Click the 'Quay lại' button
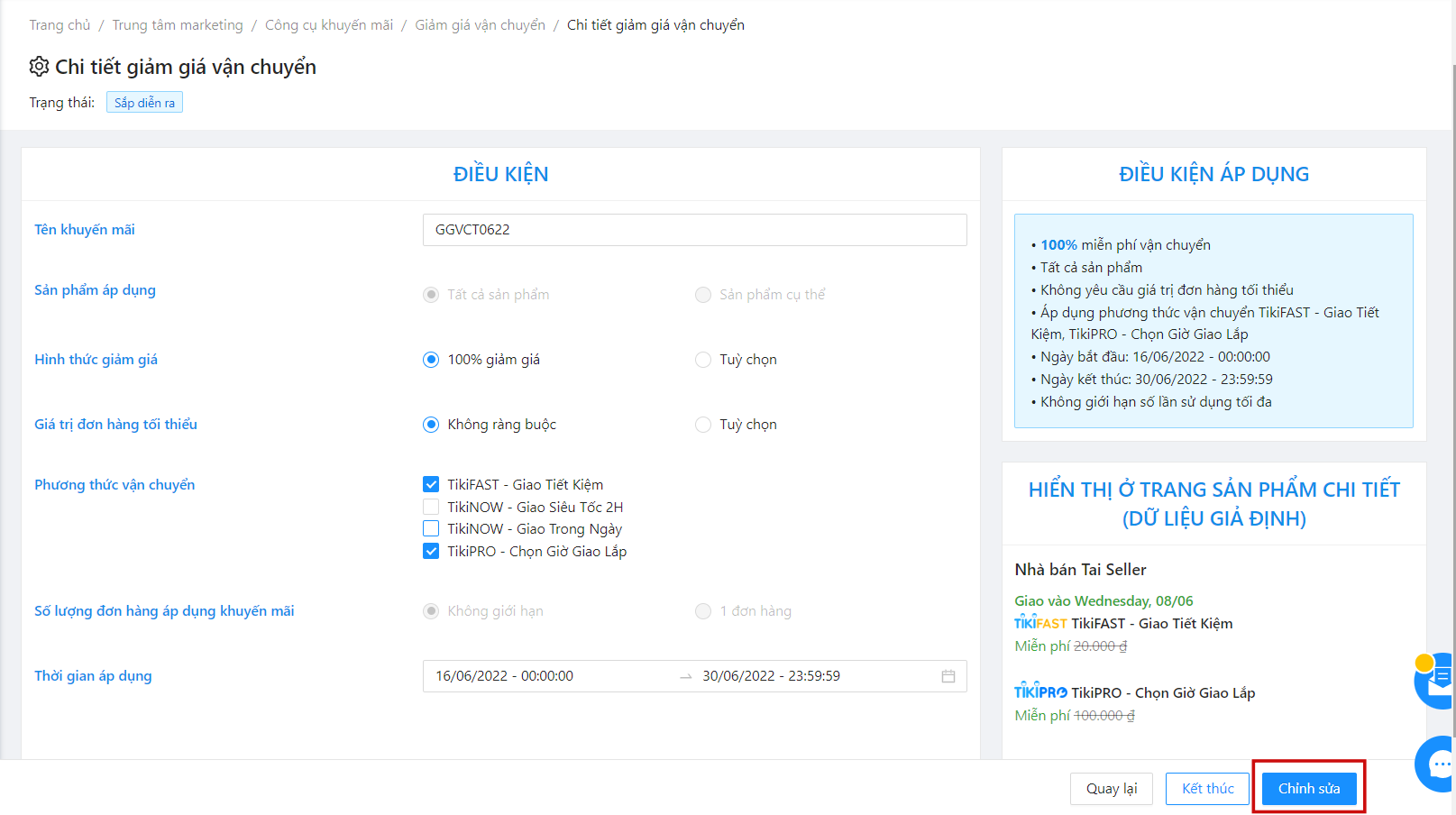 (1112, 789)
